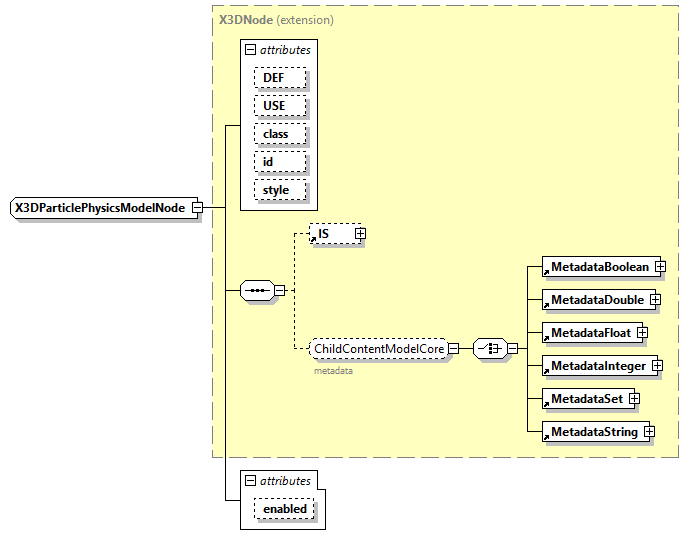
Task: Select the style attribute
Action: (280, 190)
